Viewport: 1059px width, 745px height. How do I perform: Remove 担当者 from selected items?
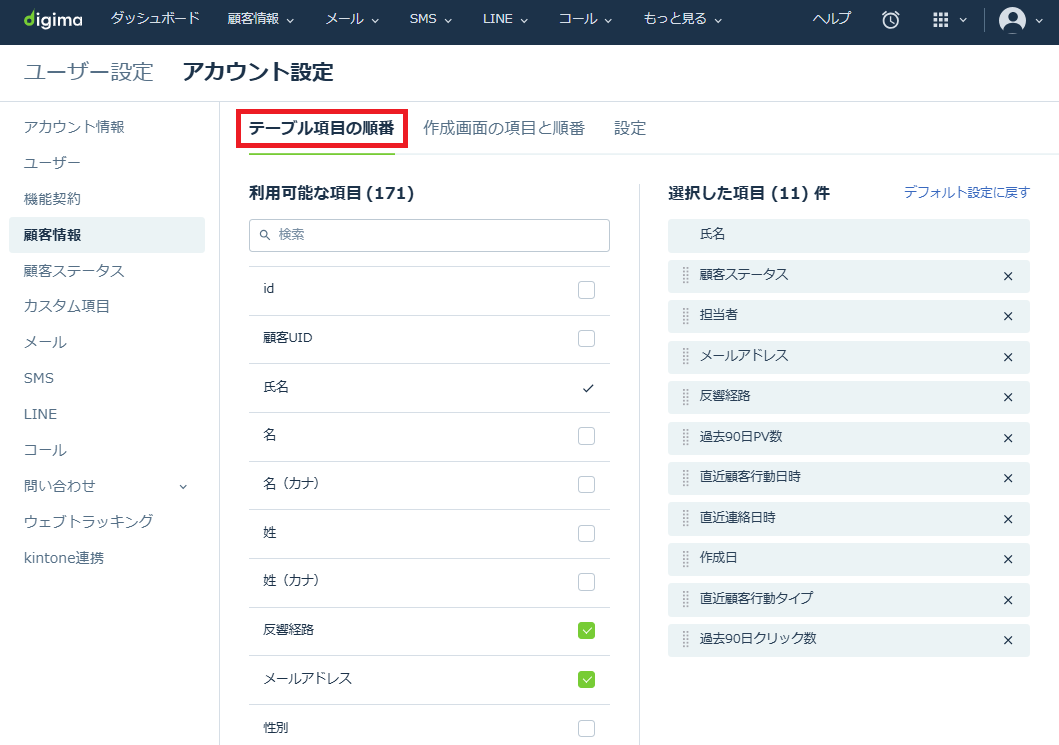tap(1008, 316)
